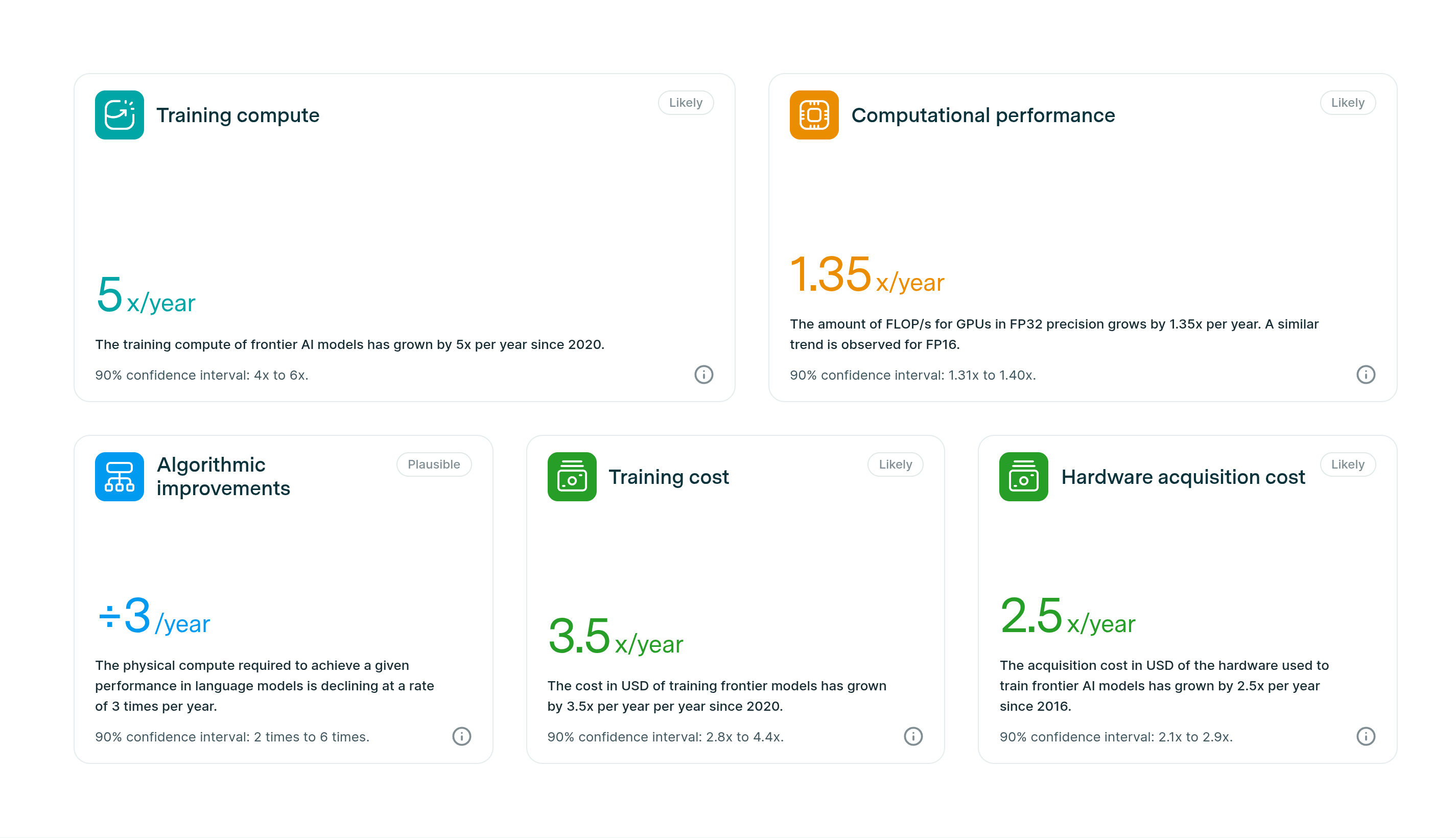1456x838 pixels.
Task: Open info icon on Computational performance card
Action: pos(1365,375)
